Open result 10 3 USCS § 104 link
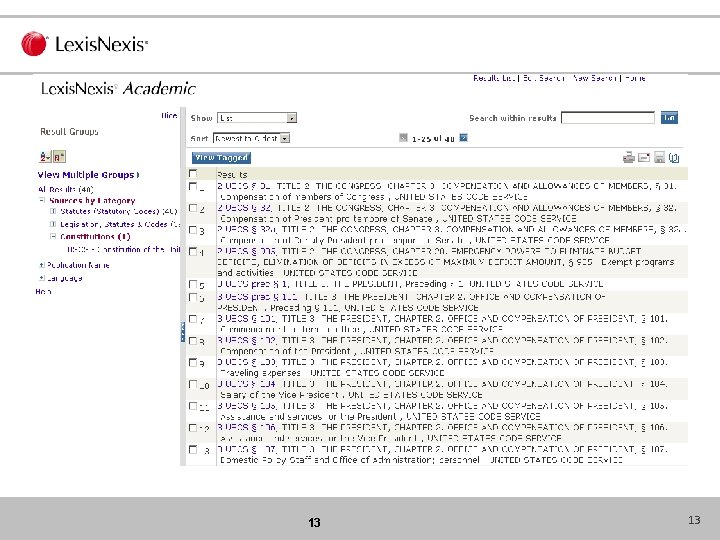The height and width of the screenshot is (540, 720). pos(247,384)
